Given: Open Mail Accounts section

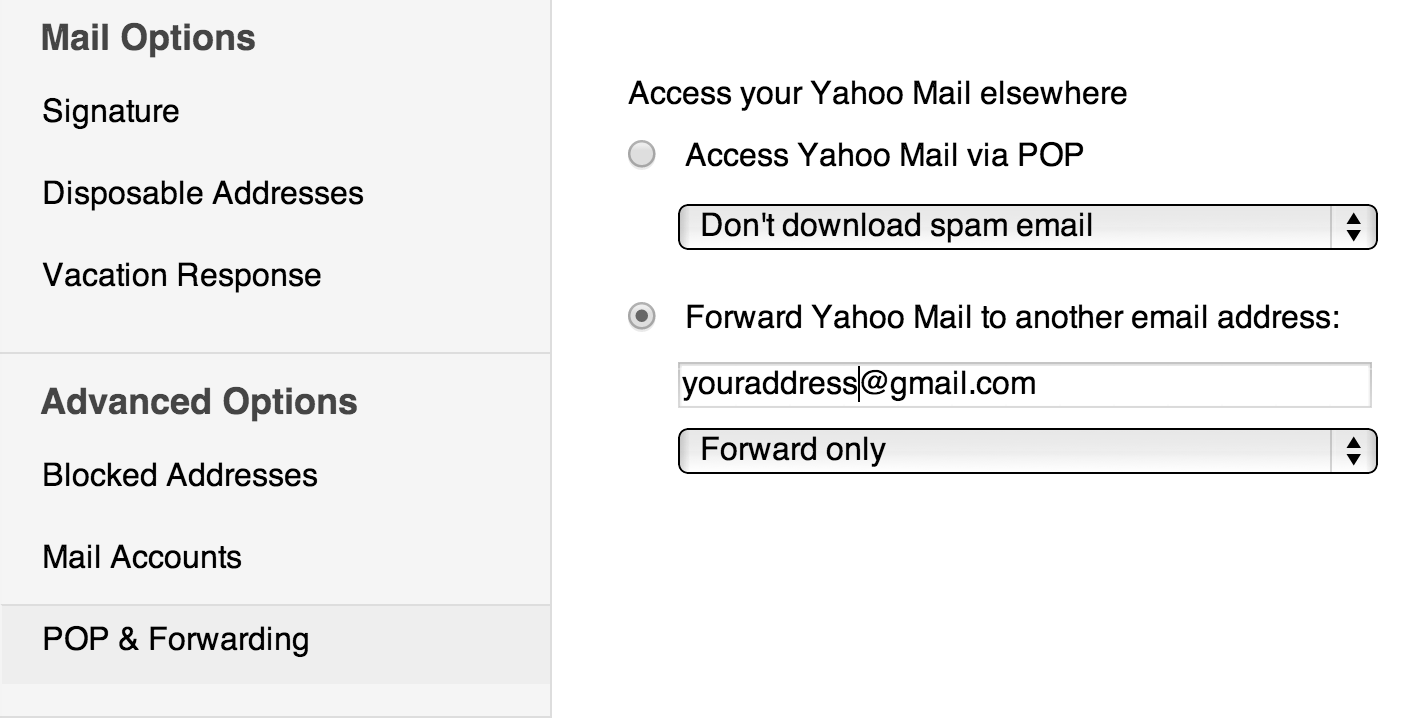Looking at the screenshot, I should (142, 556).
